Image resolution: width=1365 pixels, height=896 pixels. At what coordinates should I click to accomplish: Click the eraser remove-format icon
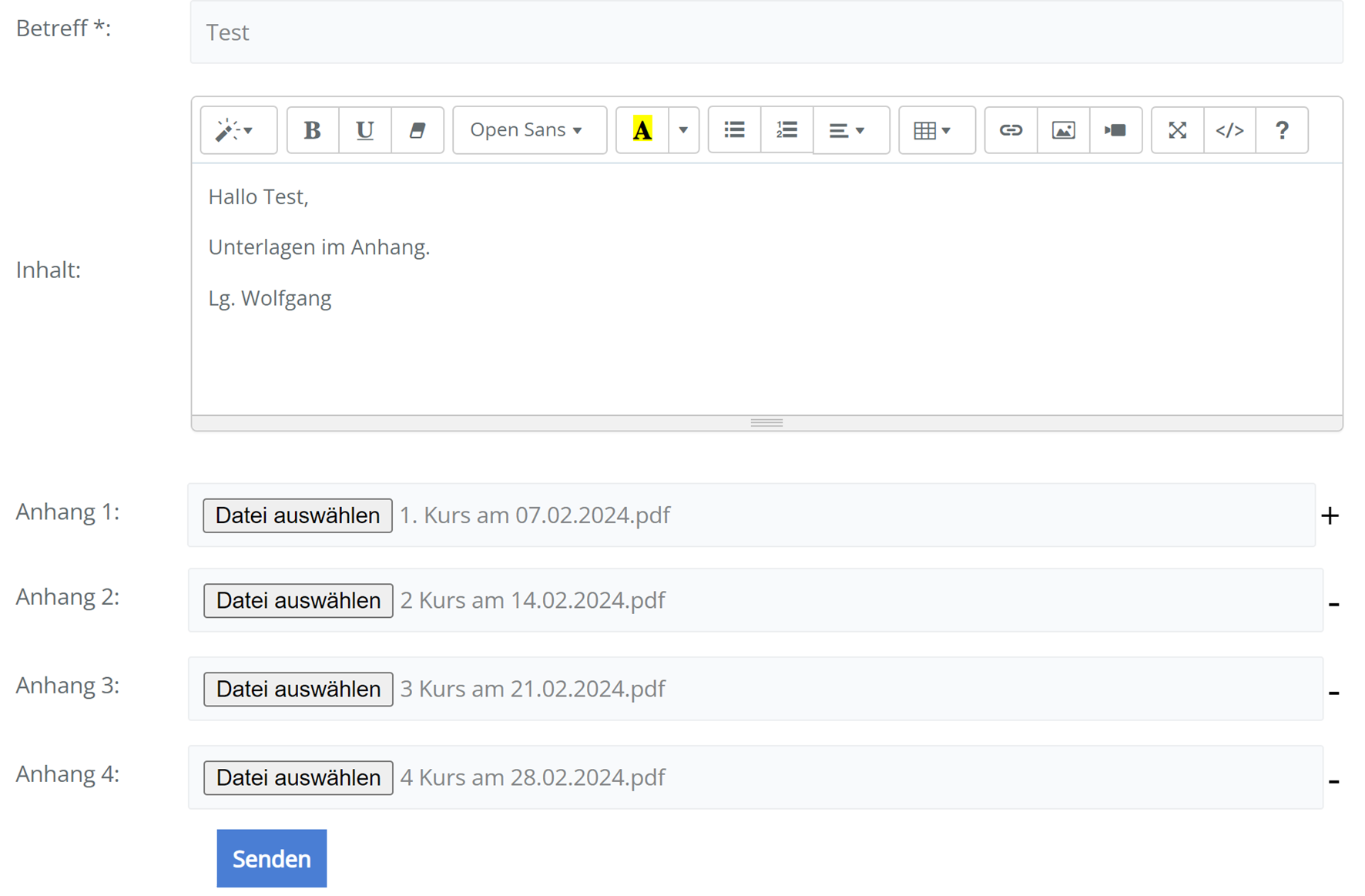[417, 130]
